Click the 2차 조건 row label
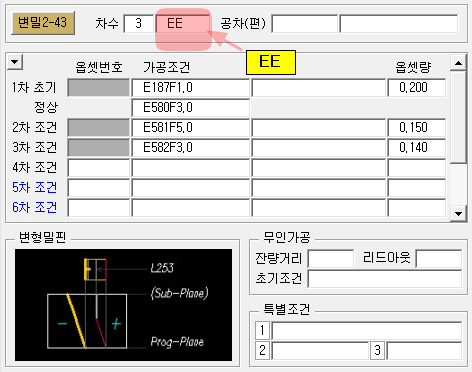The height and width of the screenshot is (372, 472). coord(34,127)
